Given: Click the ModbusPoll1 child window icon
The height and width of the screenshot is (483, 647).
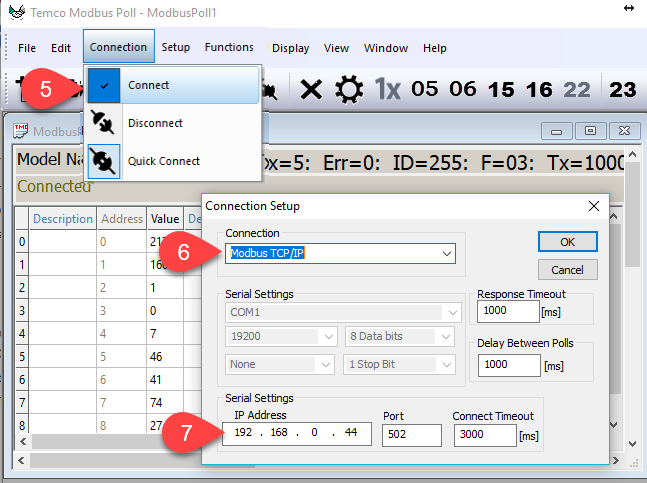Looking at the screenshot, I should point(21,131).
